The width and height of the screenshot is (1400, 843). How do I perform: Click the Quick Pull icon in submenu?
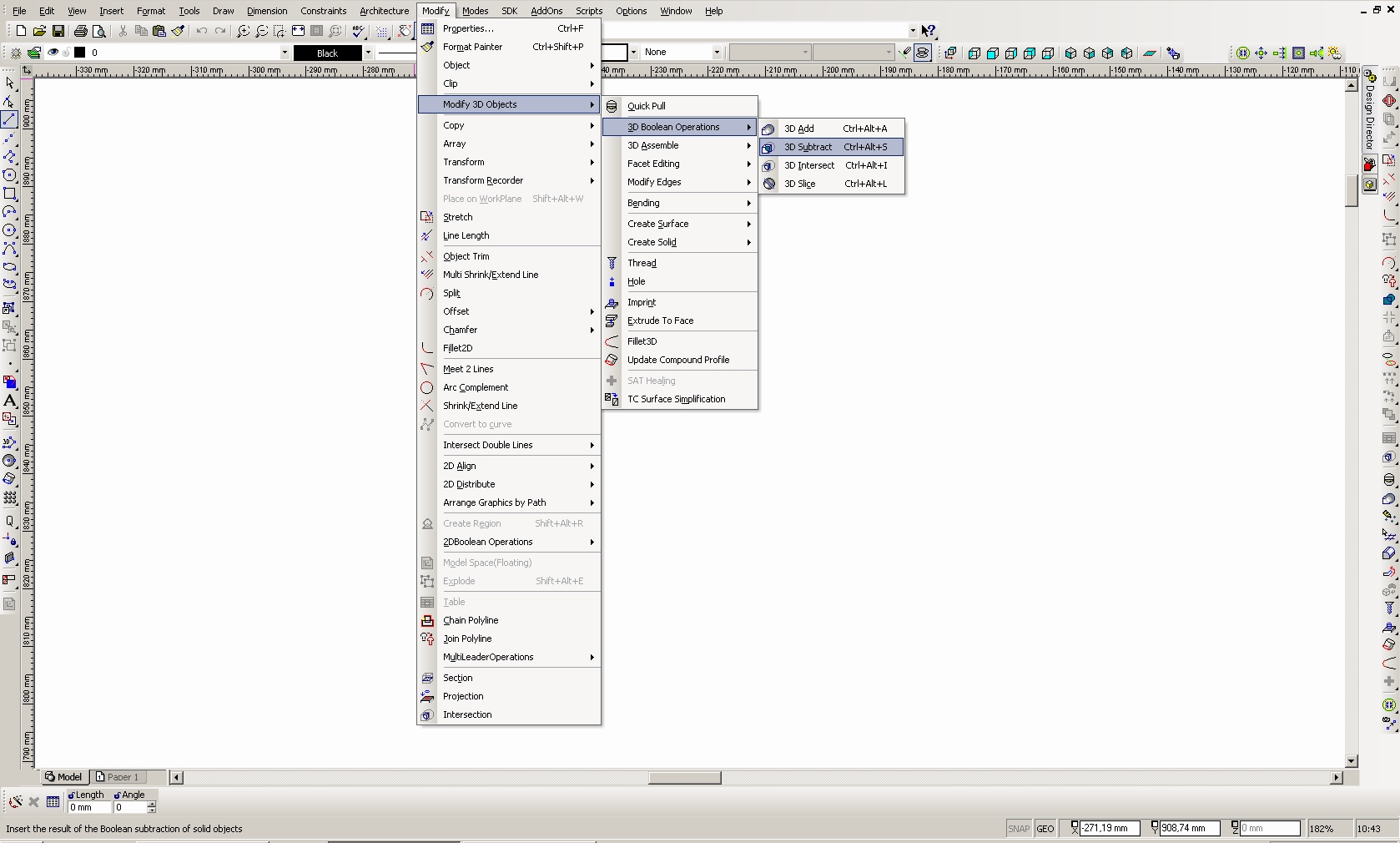pyautogui.click(x=612, y=106)
